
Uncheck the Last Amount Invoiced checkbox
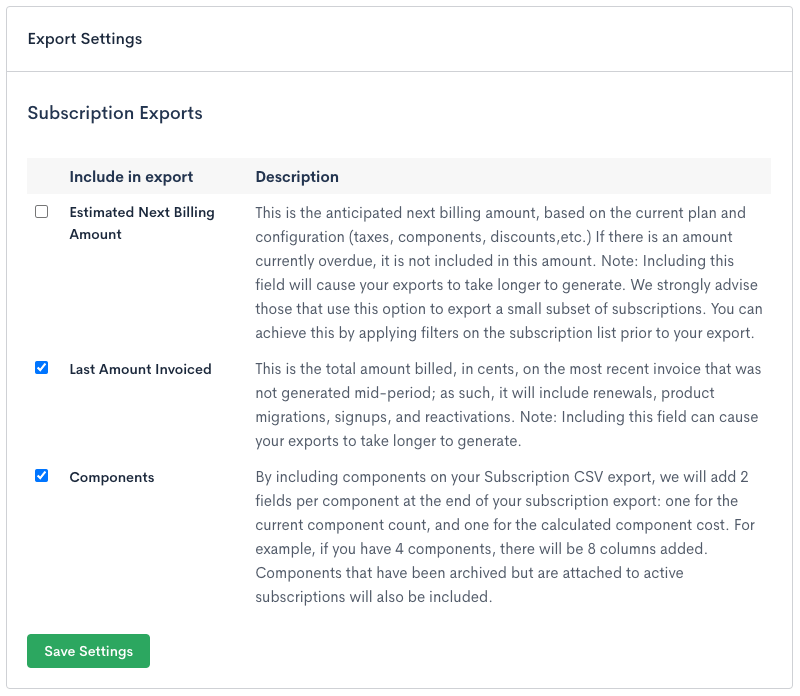pyautogui.click(x=41, y=368)
